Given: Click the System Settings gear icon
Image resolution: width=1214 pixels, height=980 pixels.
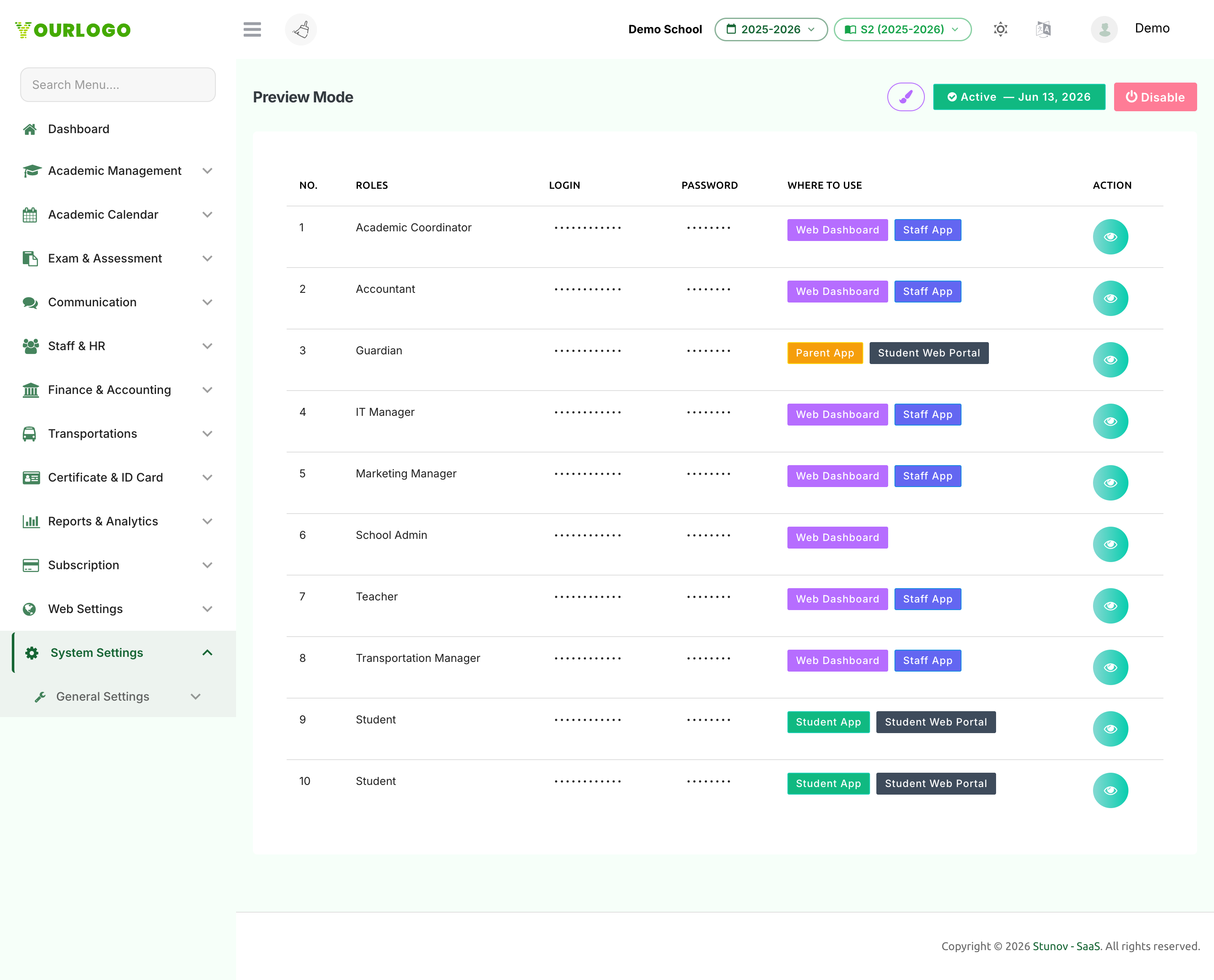Looking at the screenshot, I should 32,653.
